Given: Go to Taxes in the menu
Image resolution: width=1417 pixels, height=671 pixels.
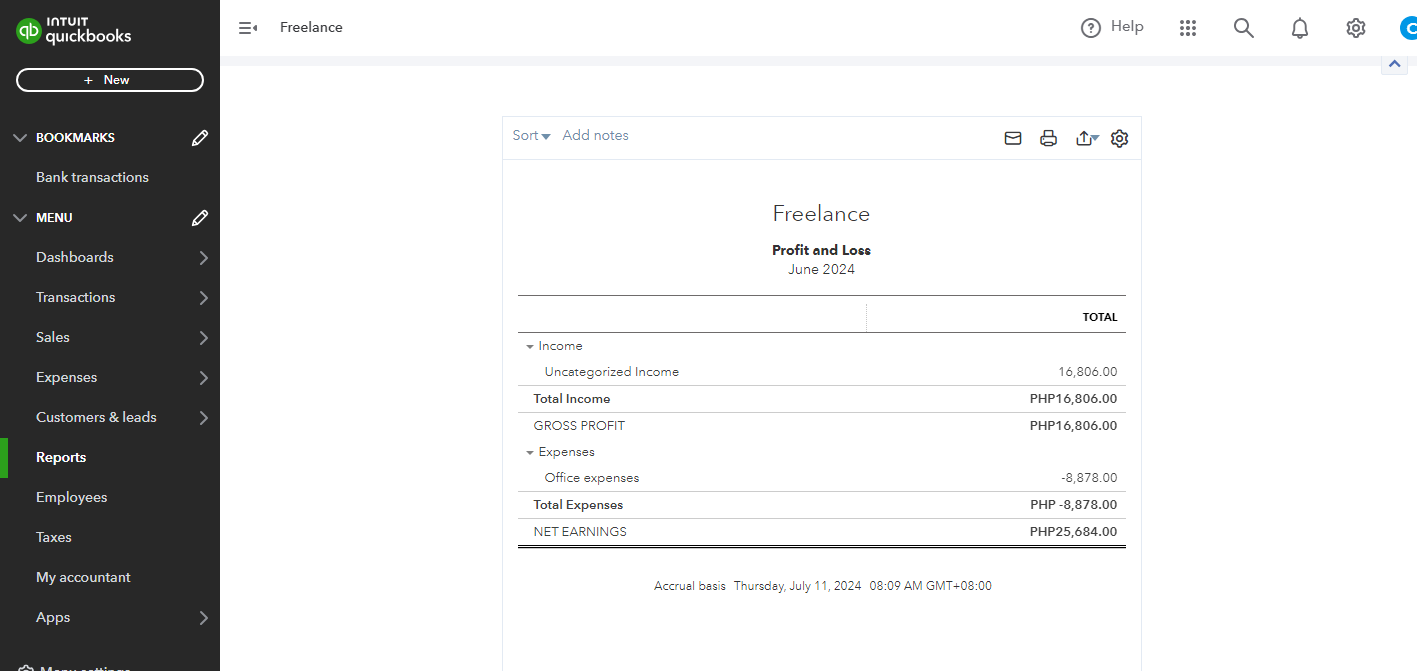Looking at the screenshot, I should pyautogui.click(x=54, y=537).
